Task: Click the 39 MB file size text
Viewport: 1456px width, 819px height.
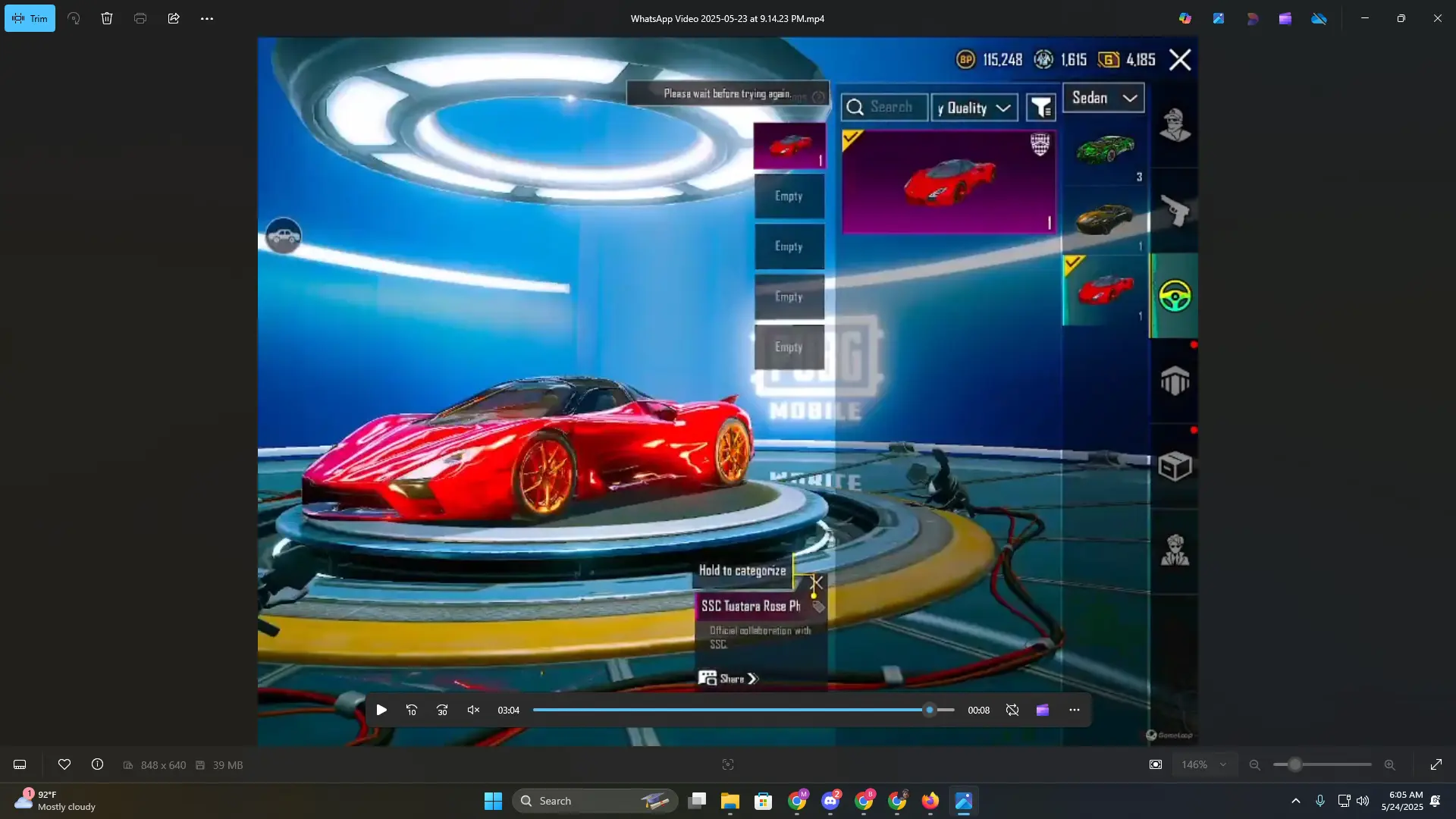Action: pyautogui.click(x=227, y=765)
